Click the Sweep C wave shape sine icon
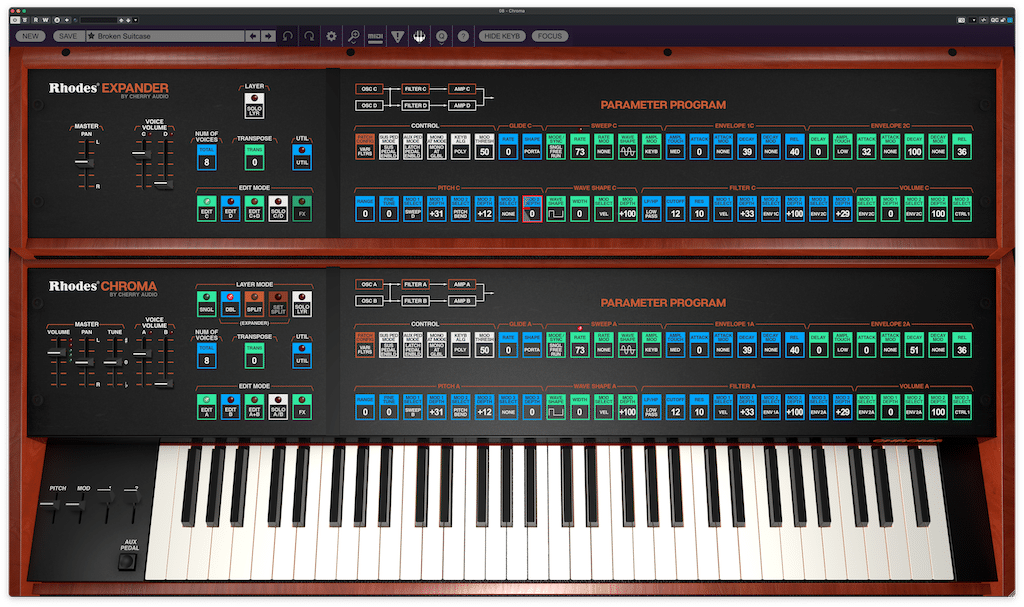The width and height of the screenshot is (1024, 607). (628, 151)
